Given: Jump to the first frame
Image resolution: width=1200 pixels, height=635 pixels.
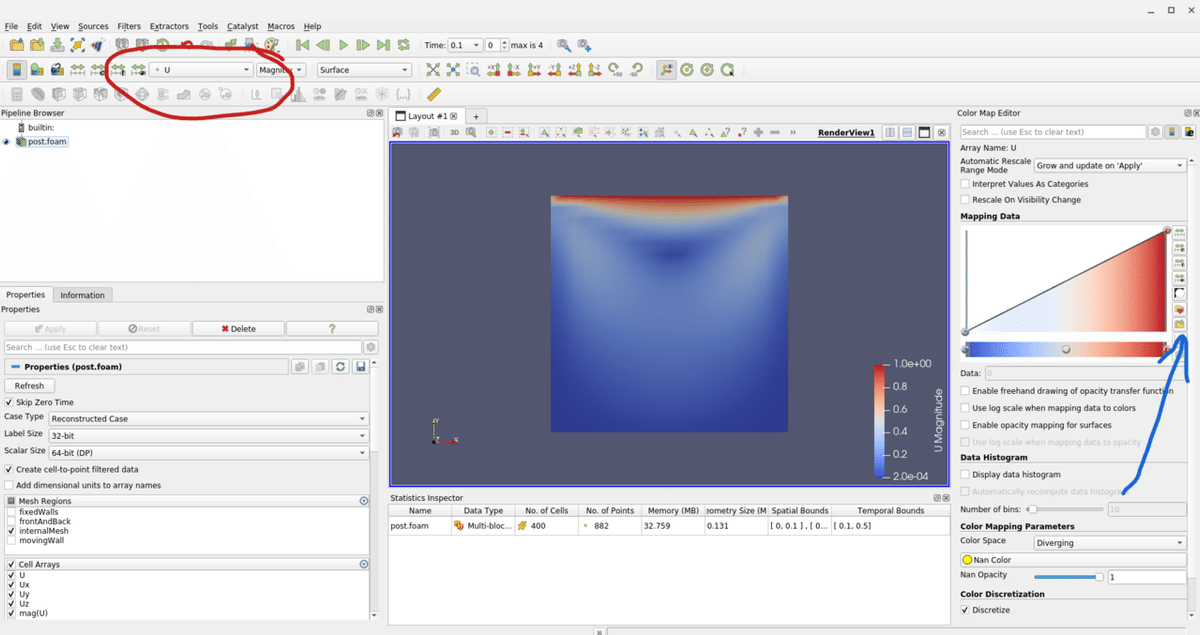Looking at the screenshot, I should pos(302,45).
